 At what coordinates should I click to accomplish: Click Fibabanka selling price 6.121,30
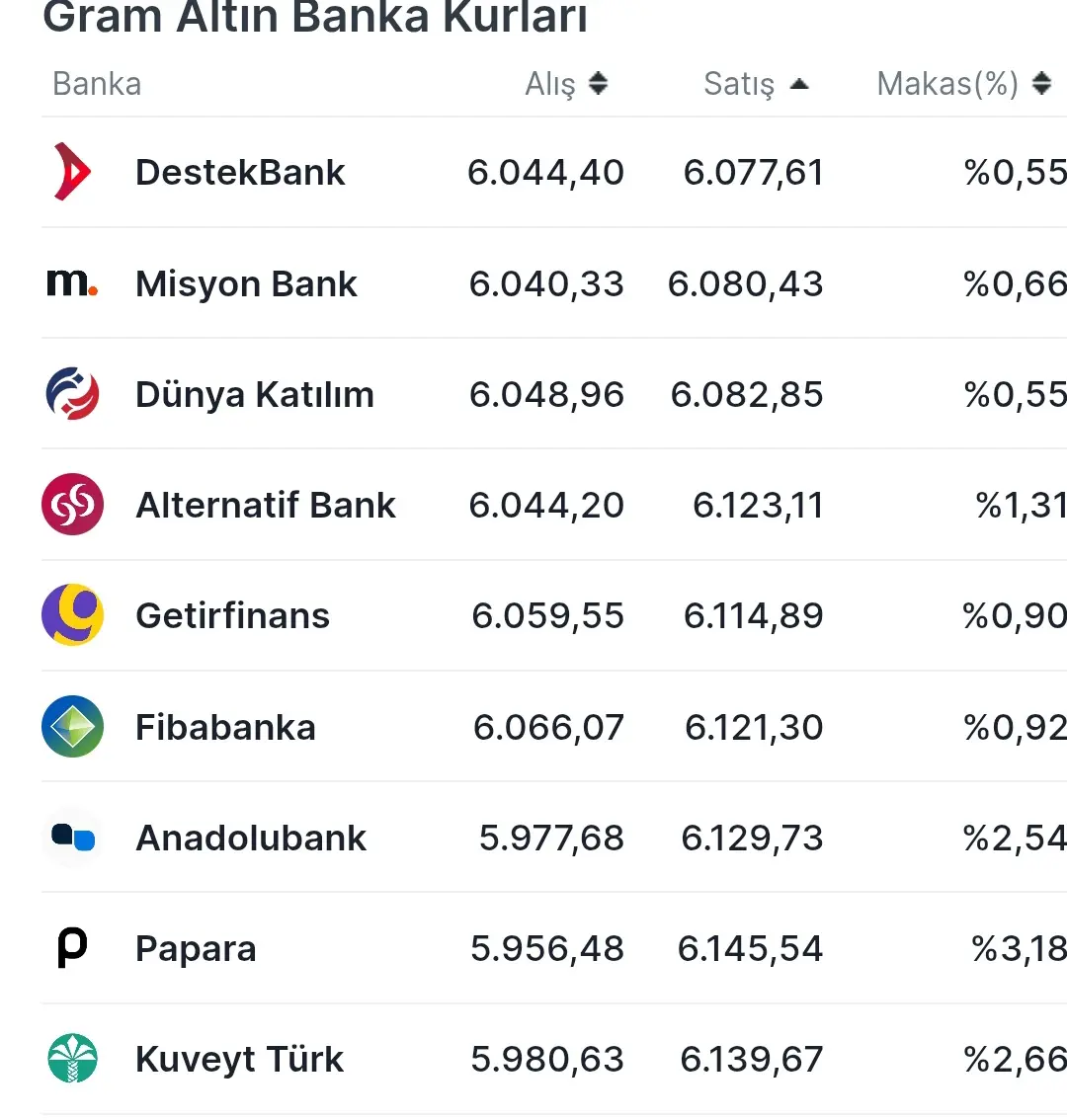(x=754, y=728)
